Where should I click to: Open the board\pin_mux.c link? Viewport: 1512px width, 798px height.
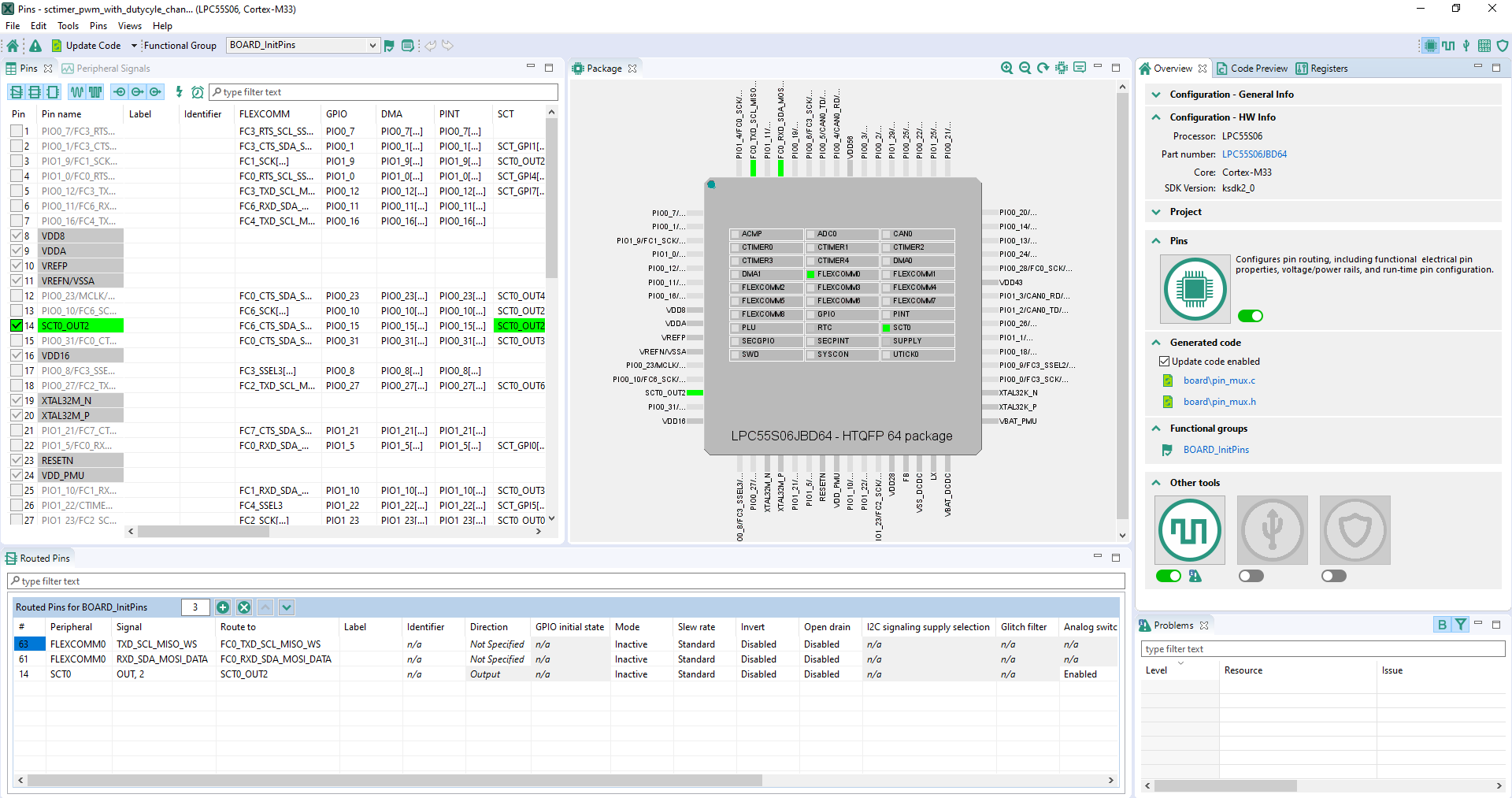[1218, 380]
